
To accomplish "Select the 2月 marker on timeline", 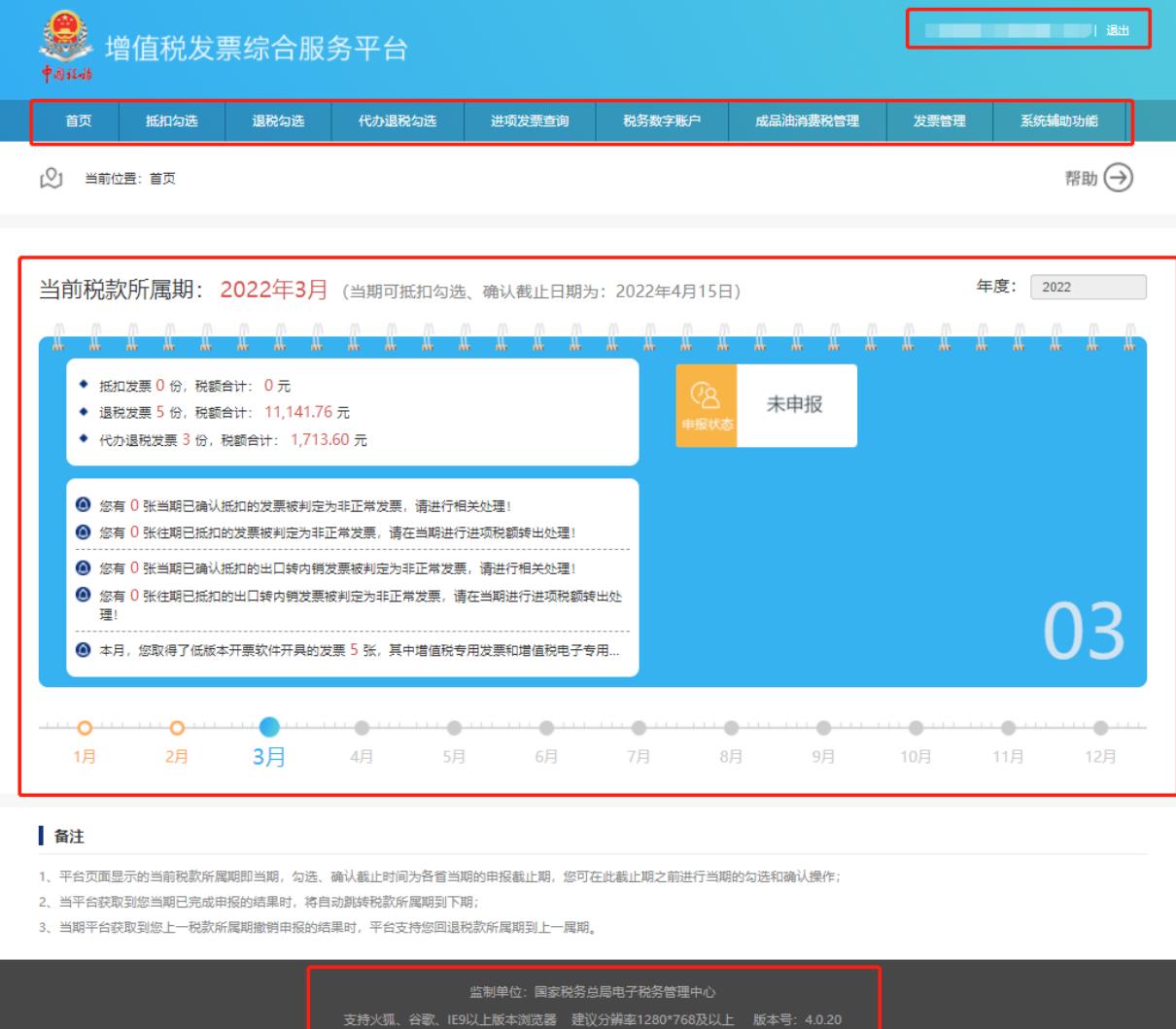I will click(x=177, y=728).
